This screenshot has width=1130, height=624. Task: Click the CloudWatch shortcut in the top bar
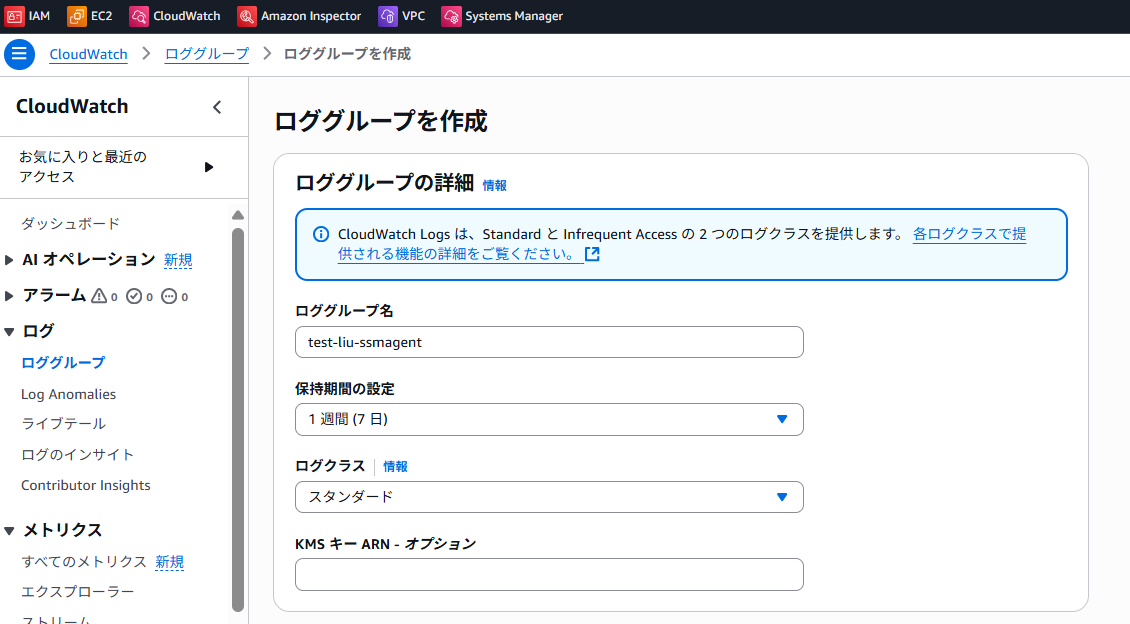pos(175,16)
